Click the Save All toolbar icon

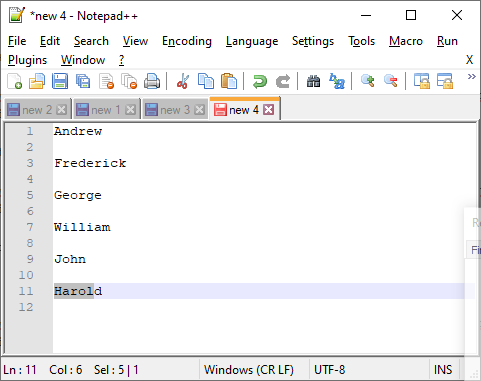coord(83,81)
